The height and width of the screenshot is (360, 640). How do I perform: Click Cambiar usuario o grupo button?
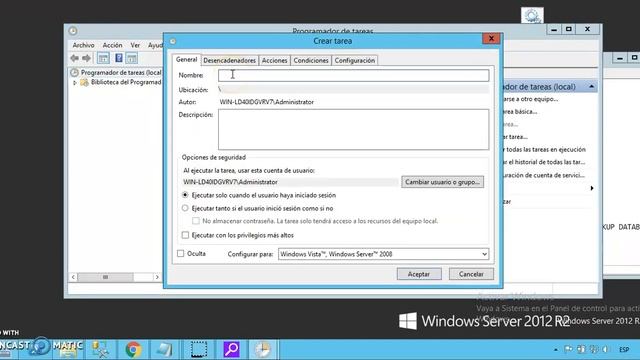coord(442,182)
